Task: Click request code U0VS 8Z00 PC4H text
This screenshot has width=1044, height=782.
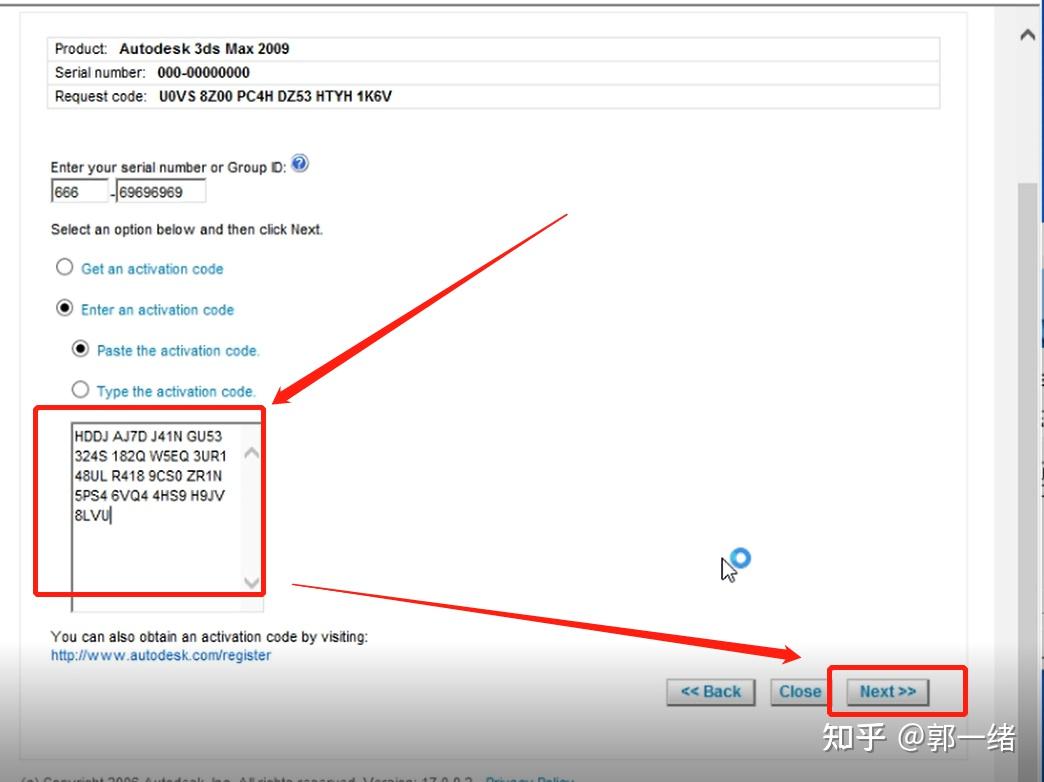Action: 275,97
